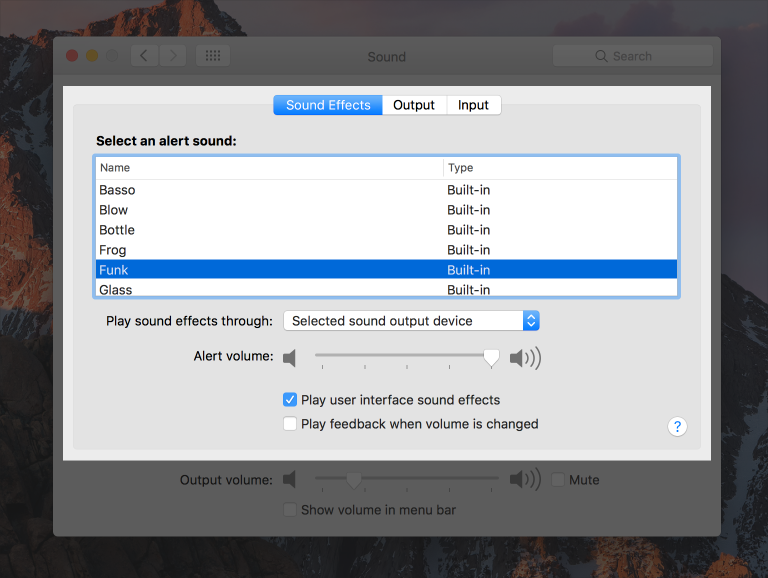Close the Sound window with red button

(72, 56)
